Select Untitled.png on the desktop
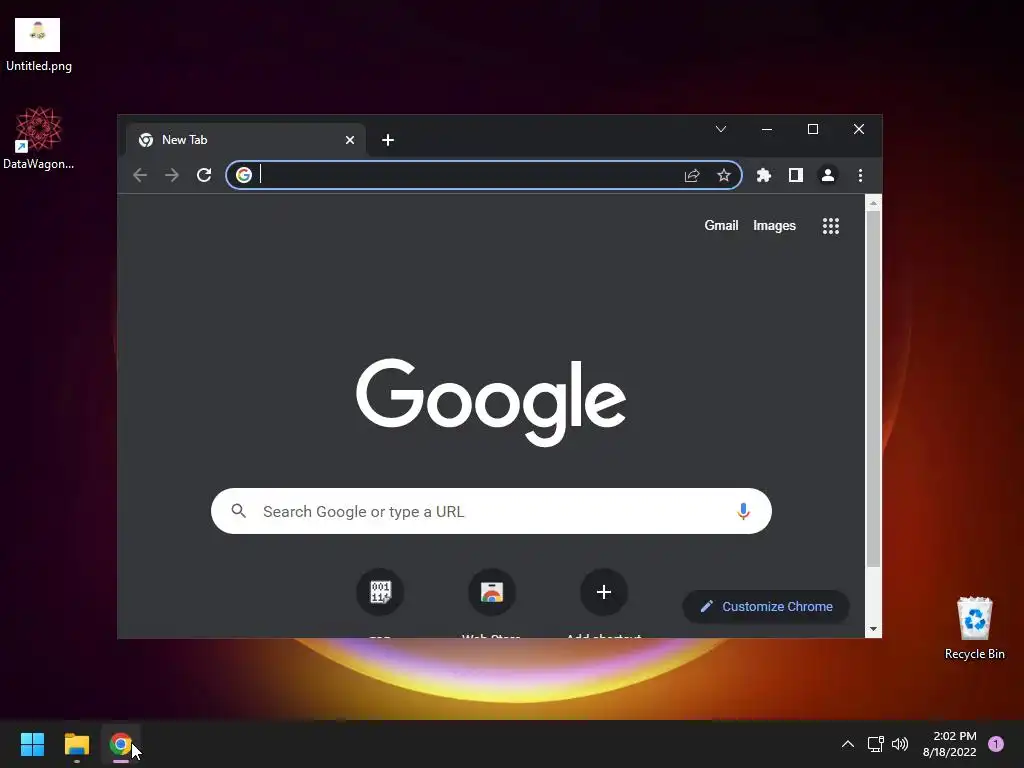The width and height of the screenshot is (1024, 768). [x=39, y=45]
